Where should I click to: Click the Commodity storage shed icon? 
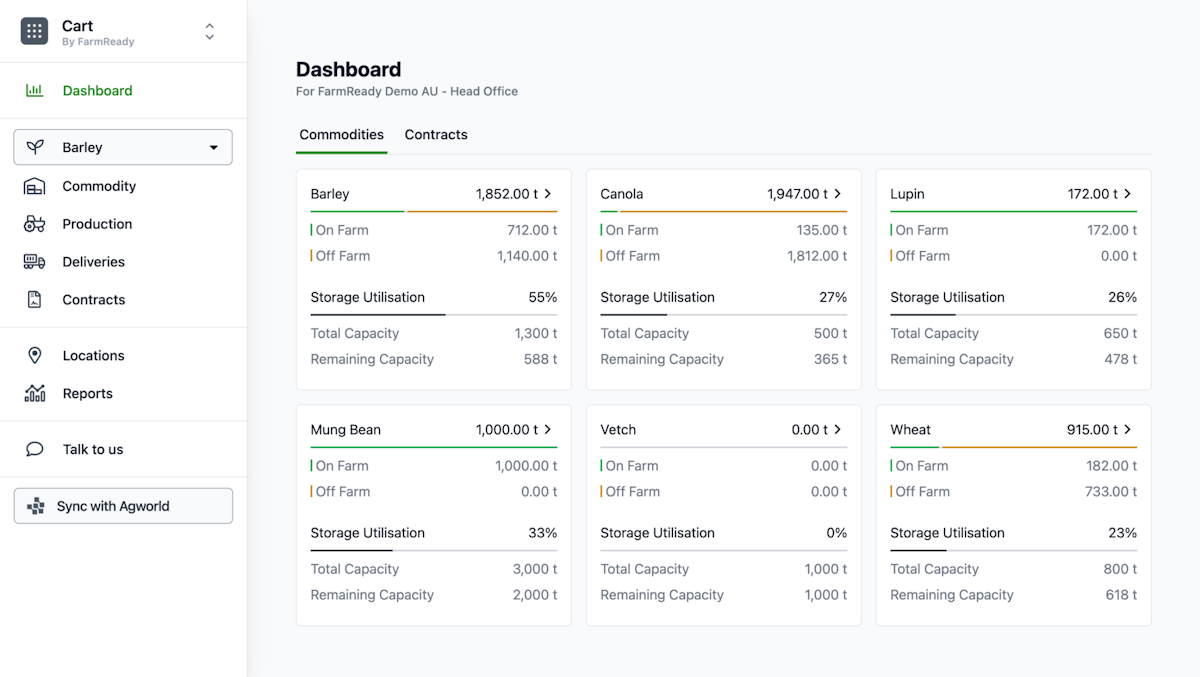click(34, 187)
